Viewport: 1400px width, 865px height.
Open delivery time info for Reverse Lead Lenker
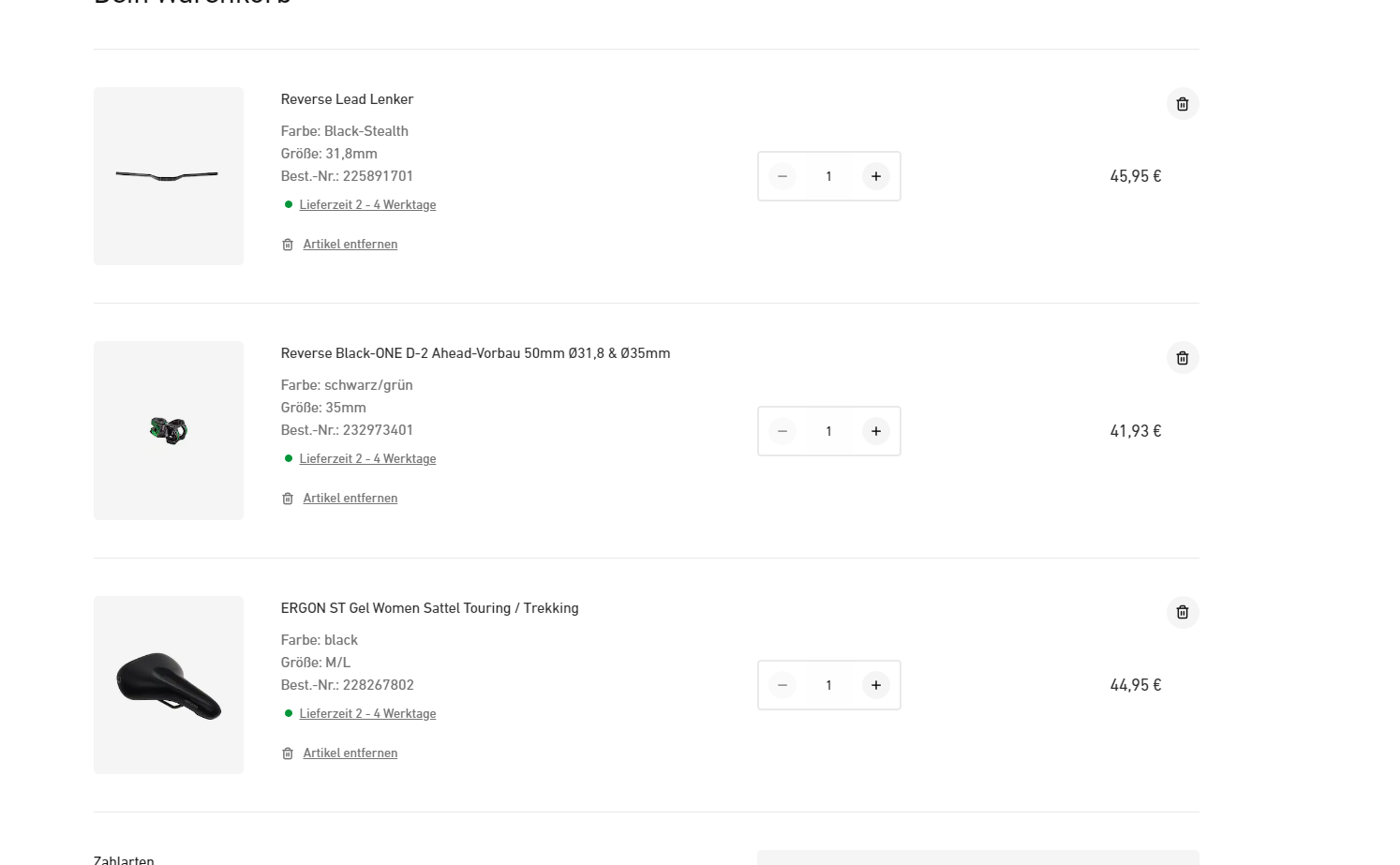pos(367,205)
